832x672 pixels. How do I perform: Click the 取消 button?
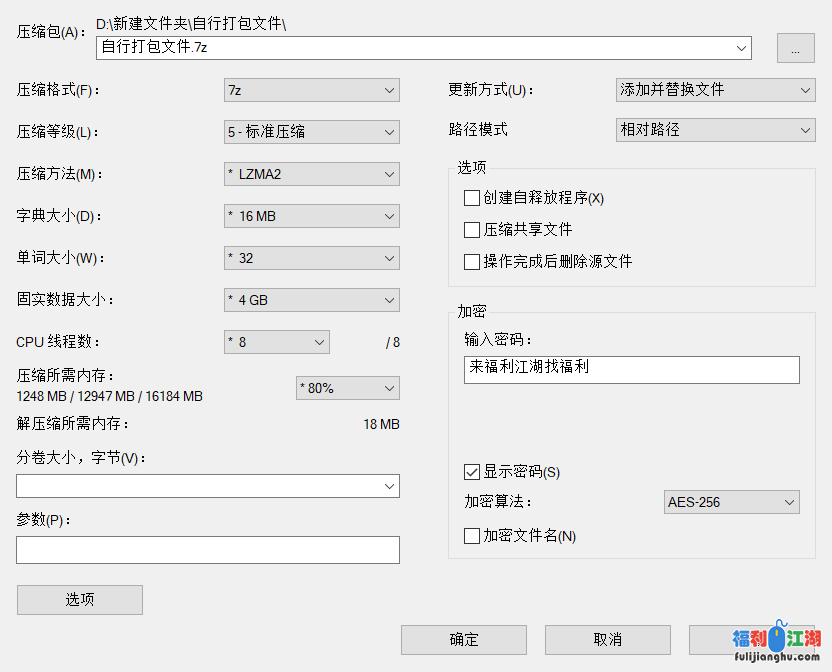pos(607,640)
